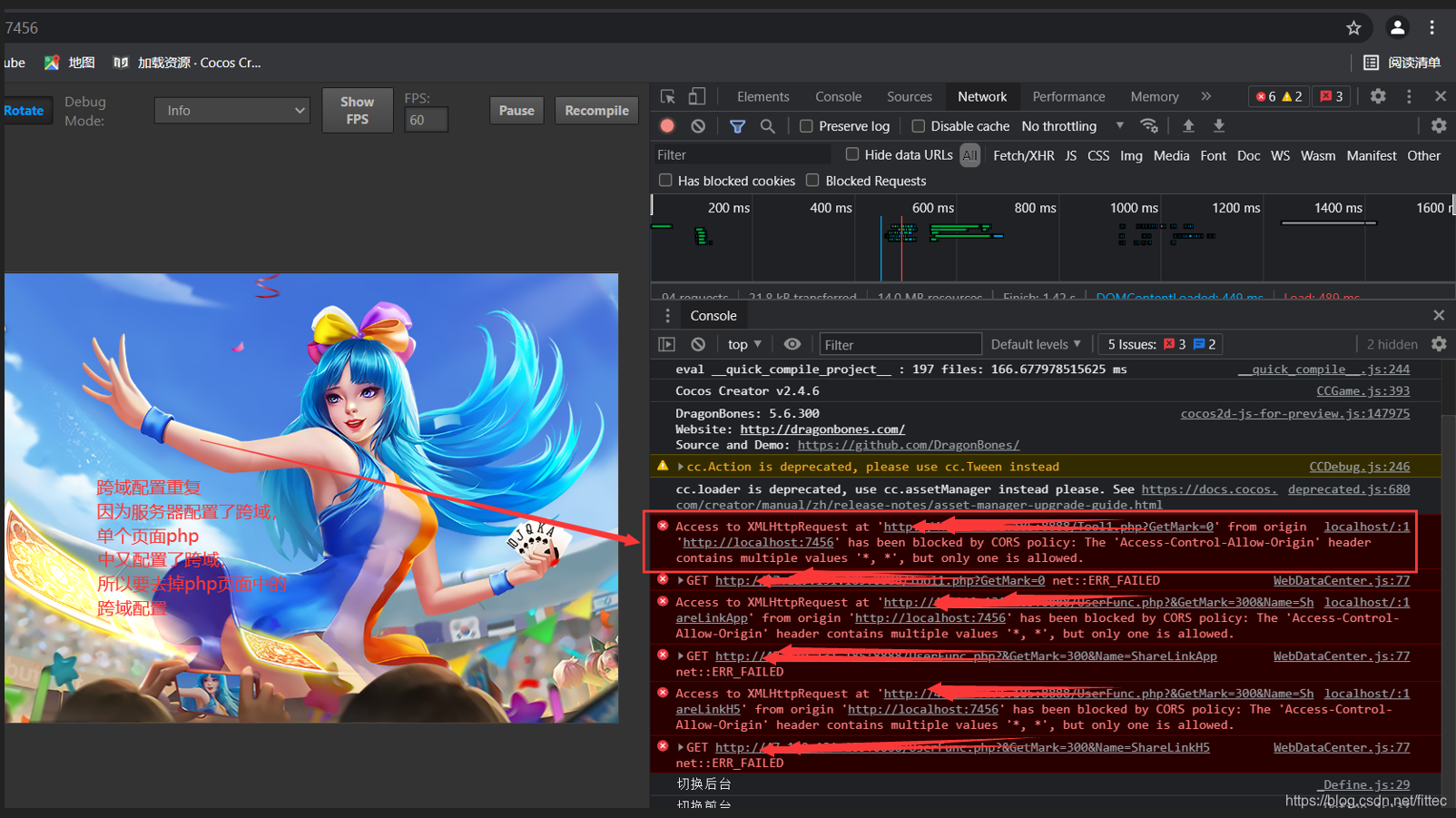Clear the network log
The height and width of the screenshot is (818, 1456).
[x=698, y=126]
